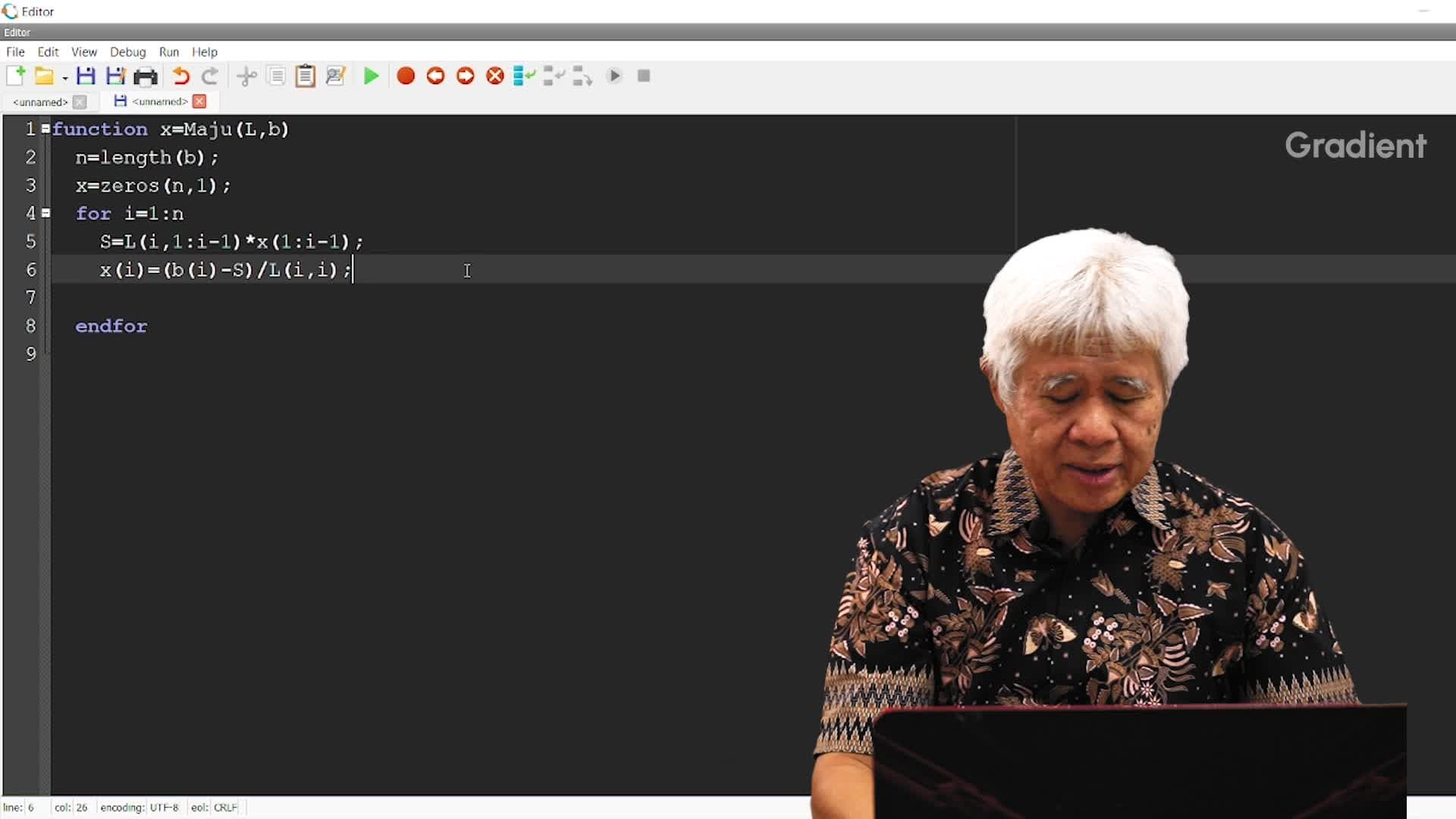Undo the last edit
The width and height of the screenshot is (1456, 819).
[x=180, y=76]
